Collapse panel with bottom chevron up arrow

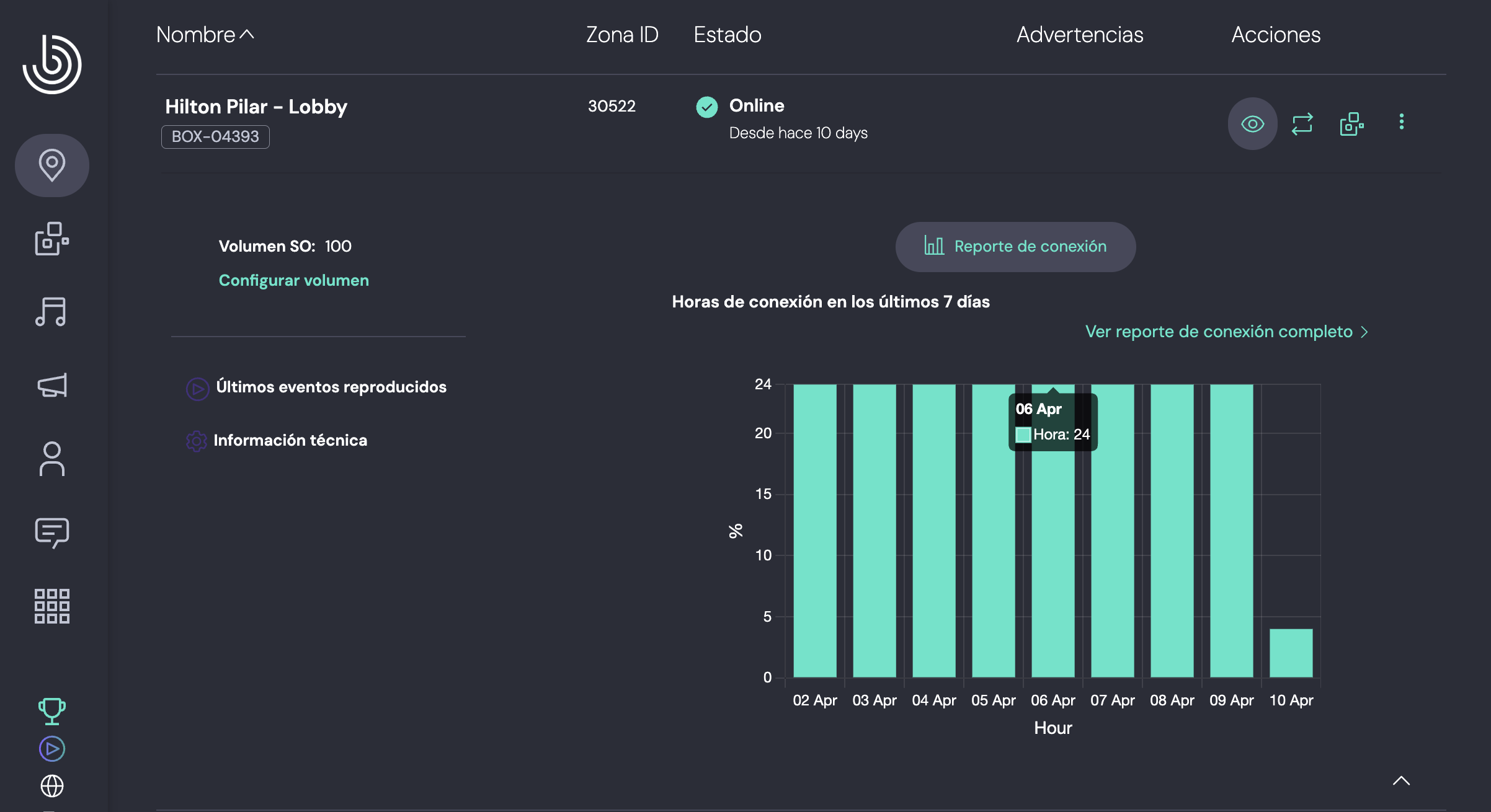tap(1401, 781)
